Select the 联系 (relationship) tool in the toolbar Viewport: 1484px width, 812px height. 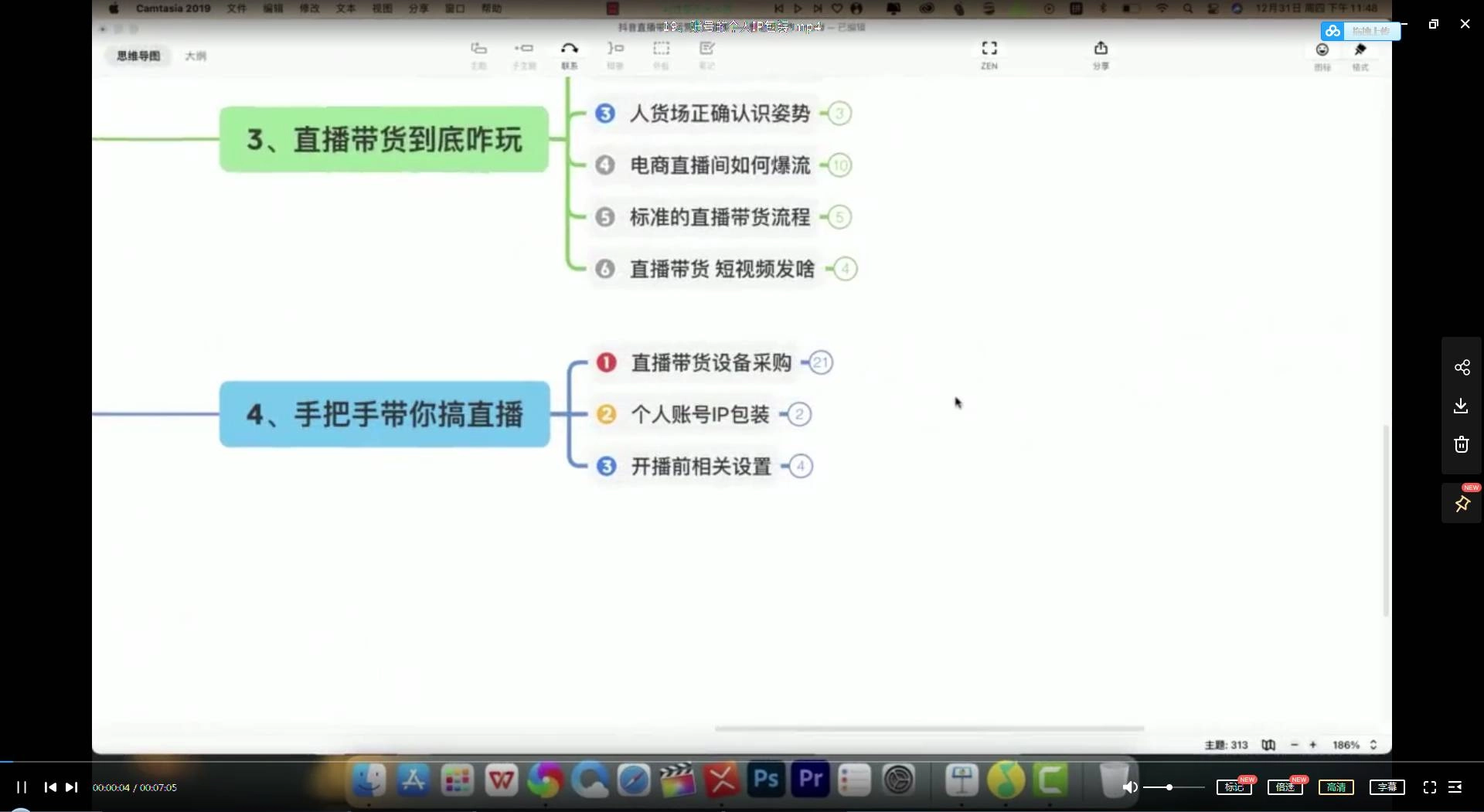tap(569, 54)
